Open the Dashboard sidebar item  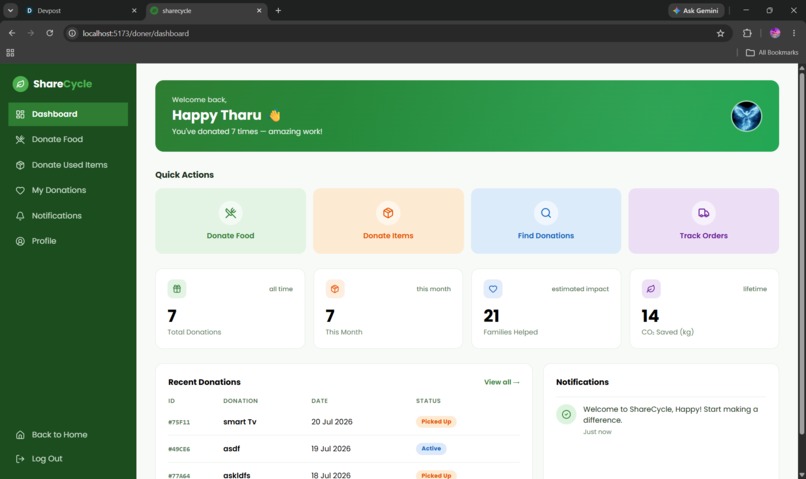tap(68, 114)
